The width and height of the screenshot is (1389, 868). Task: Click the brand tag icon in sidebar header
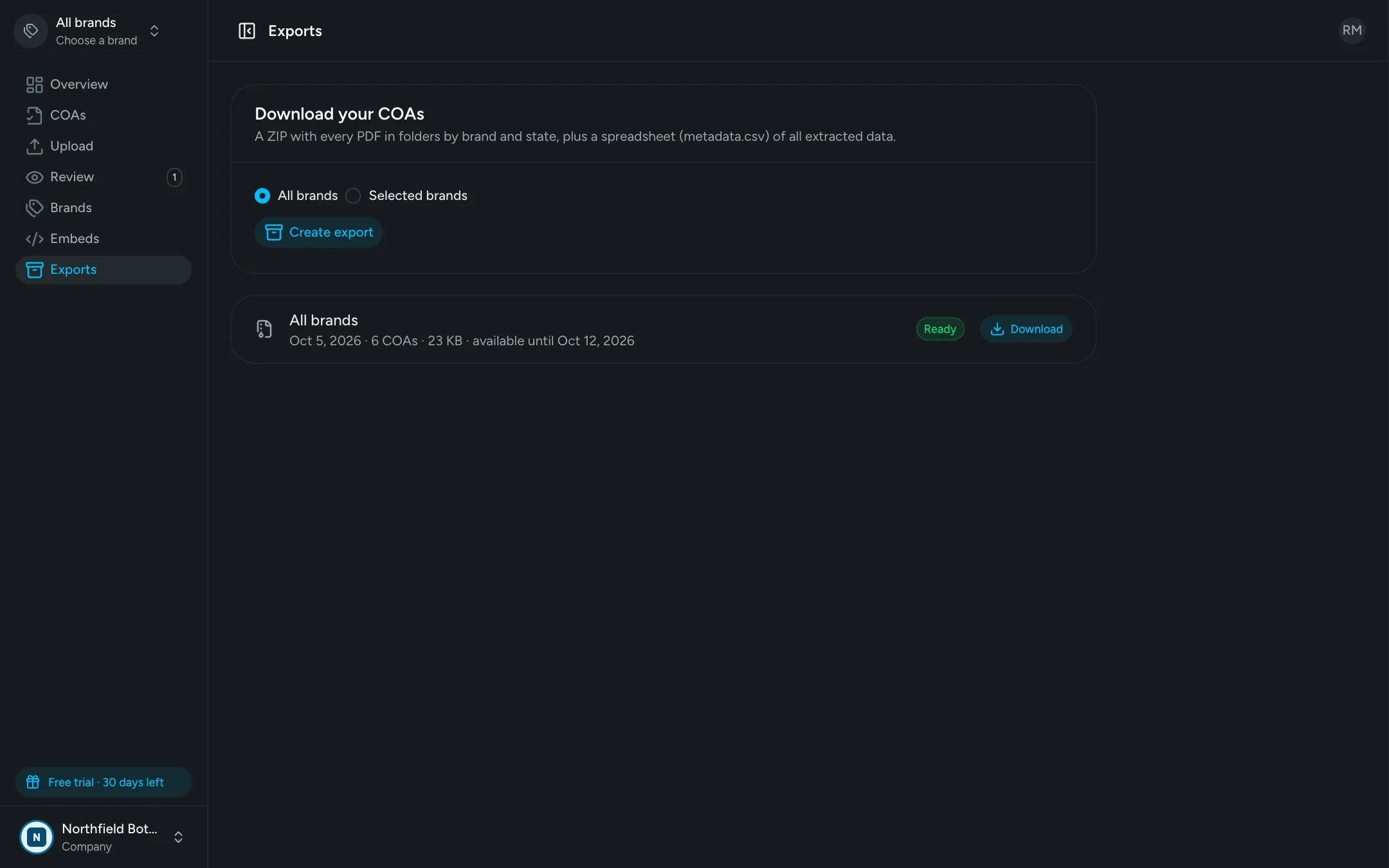click(x=31, y=31)
